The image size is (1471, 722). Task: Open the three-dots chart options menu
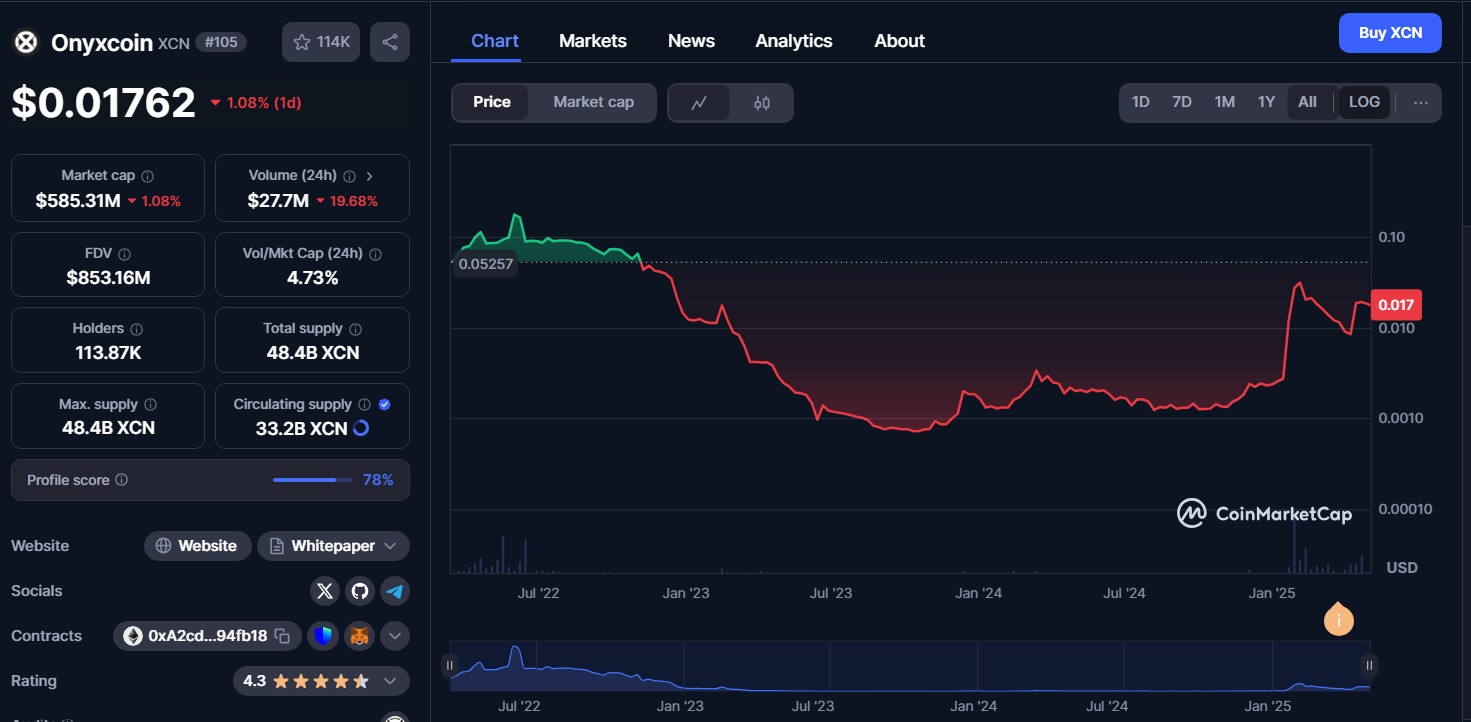[x=1421, y=102]
